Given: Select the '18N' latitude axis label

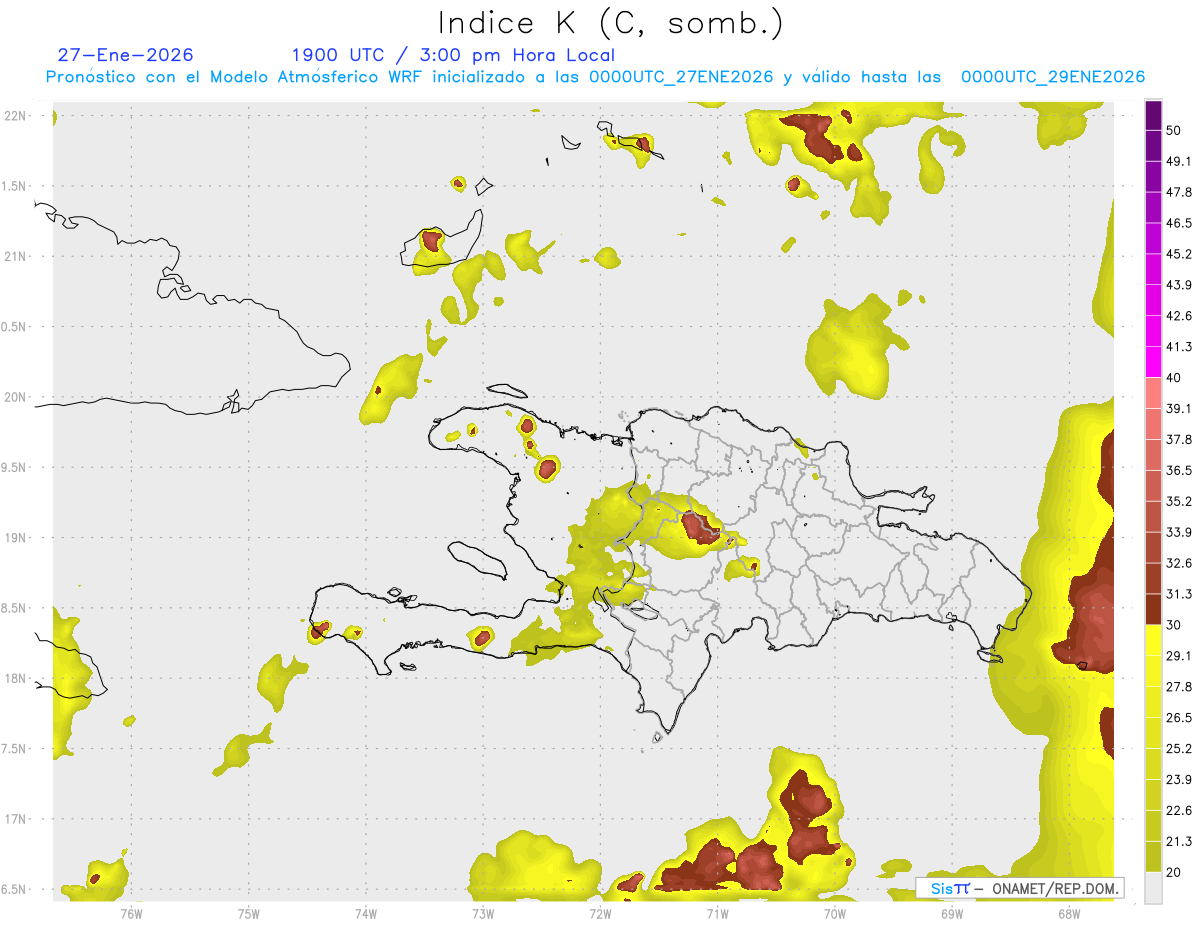Looking at the screenshot, I should (x=15, y=679).
